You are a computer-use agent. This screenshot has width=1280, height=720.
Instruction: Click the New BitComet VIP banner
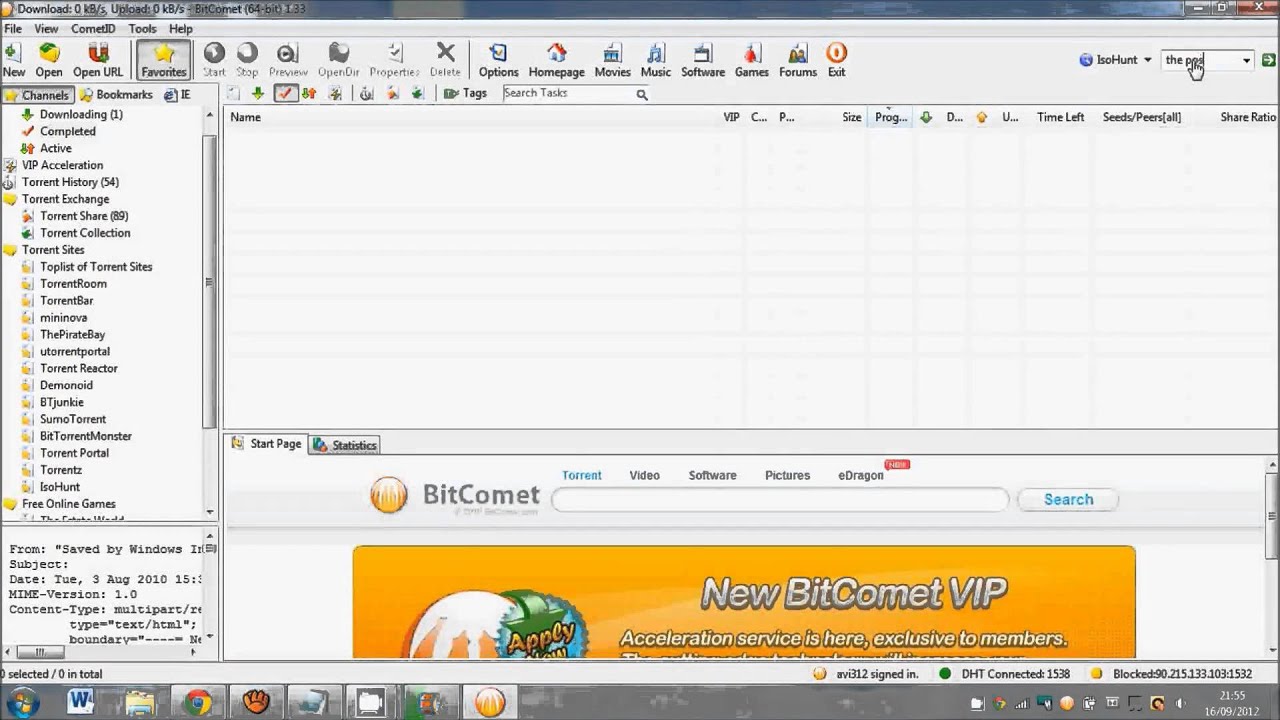click(744, 602)
